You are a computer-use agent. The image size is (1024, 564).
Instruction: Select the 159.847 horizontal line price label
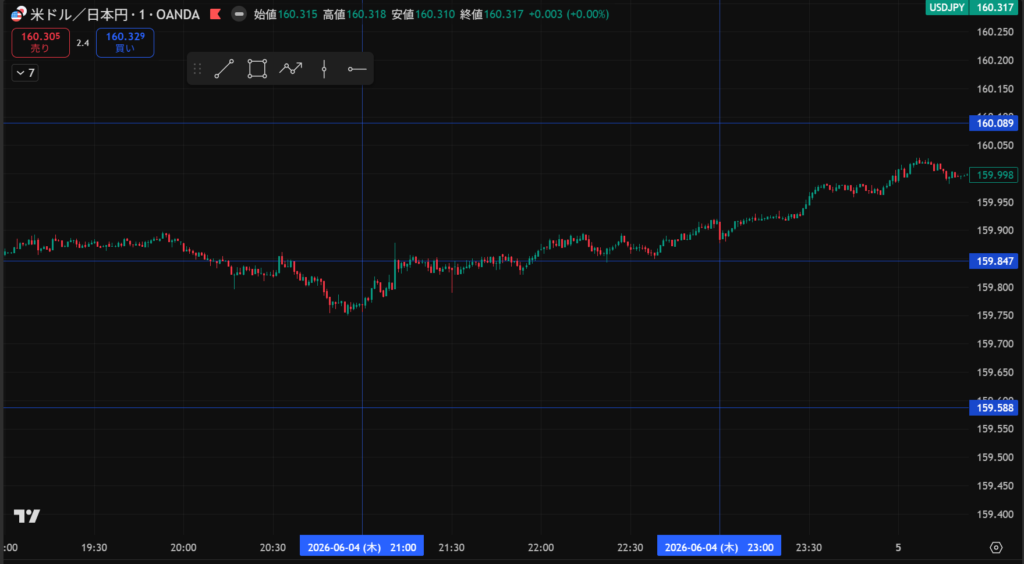click(x=993, y=261)
